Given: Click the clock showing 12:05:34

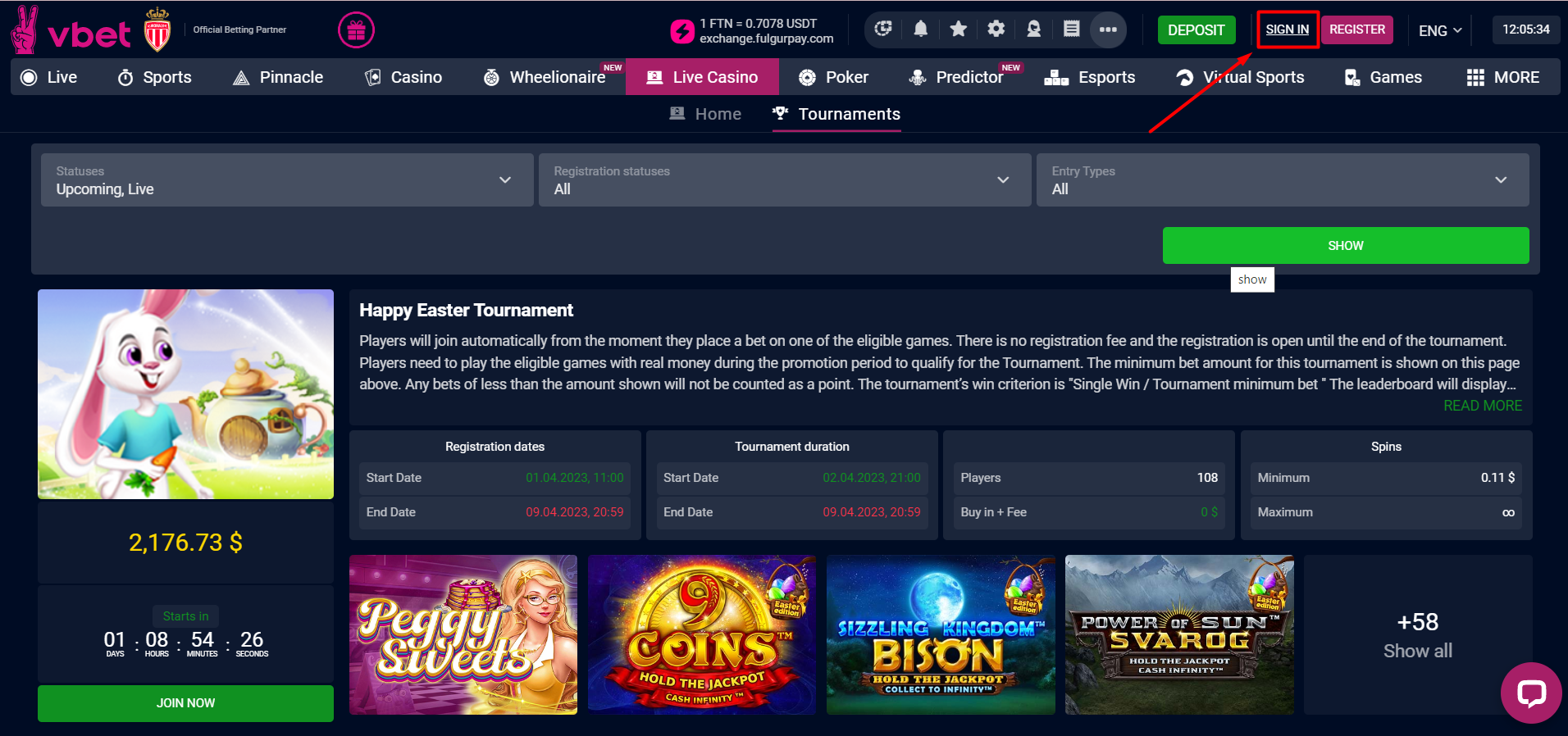Looking at the screenshot, I should point(1525,30).
